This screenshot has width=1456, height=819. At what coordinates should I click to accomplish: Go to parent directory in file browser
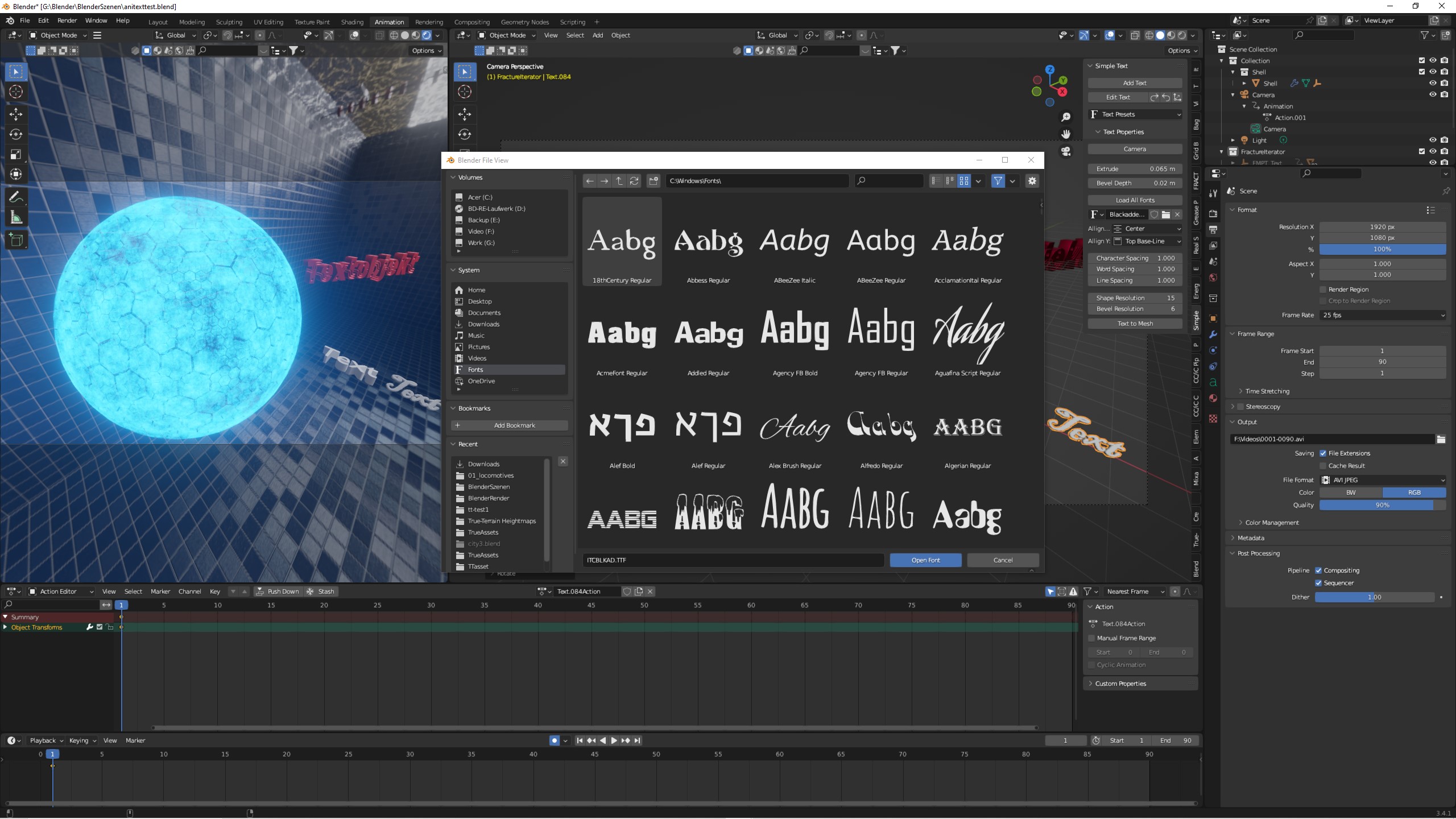(x=619, y=181)
